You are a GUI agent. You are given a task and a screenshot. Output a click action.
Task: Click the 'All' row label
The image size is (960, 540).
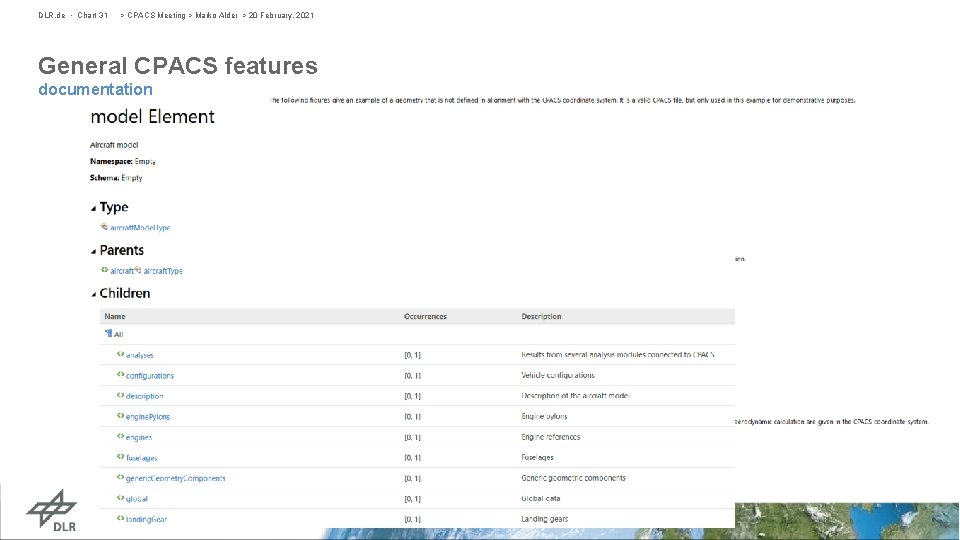[x=119, y=334]
